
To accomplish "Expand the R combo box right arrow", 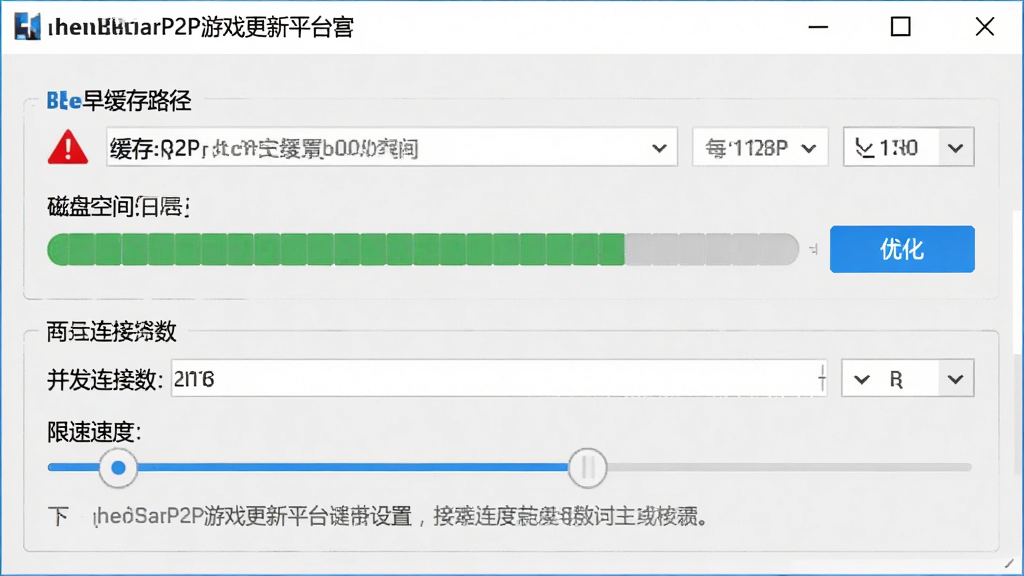I will coord(956,378).
